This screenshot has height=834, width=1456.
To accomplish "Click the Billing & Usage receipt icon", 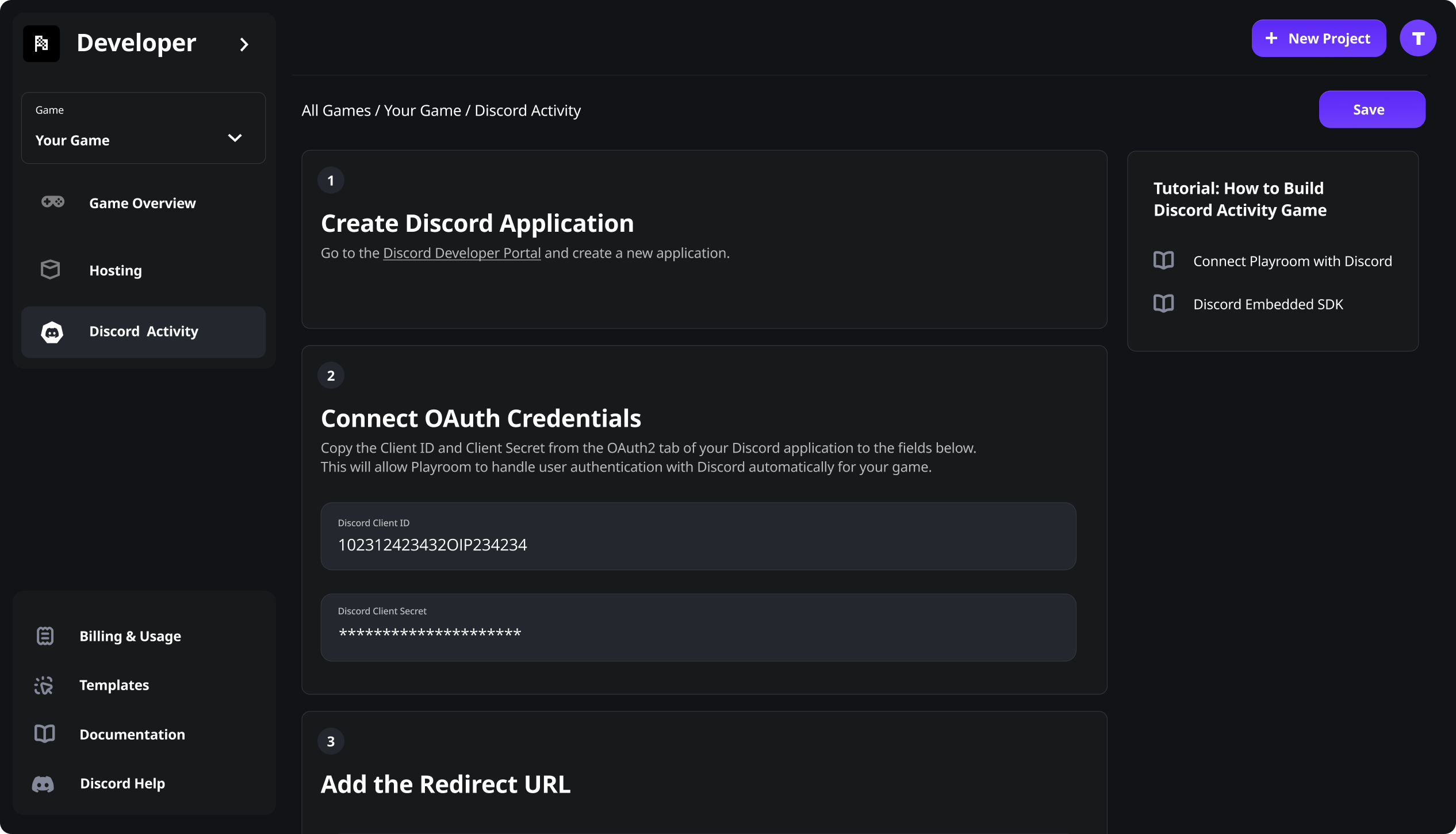I will point(45,636).
